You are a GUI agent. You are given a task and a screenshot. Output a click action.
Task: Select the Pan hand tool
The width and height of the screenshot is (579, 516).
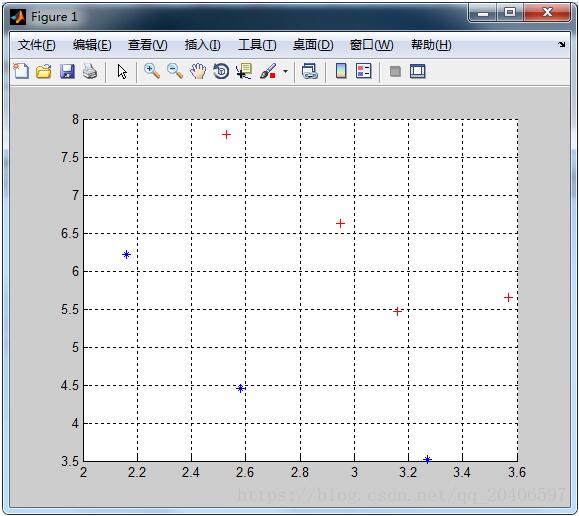pyautogui.click(x=198, y=71)
